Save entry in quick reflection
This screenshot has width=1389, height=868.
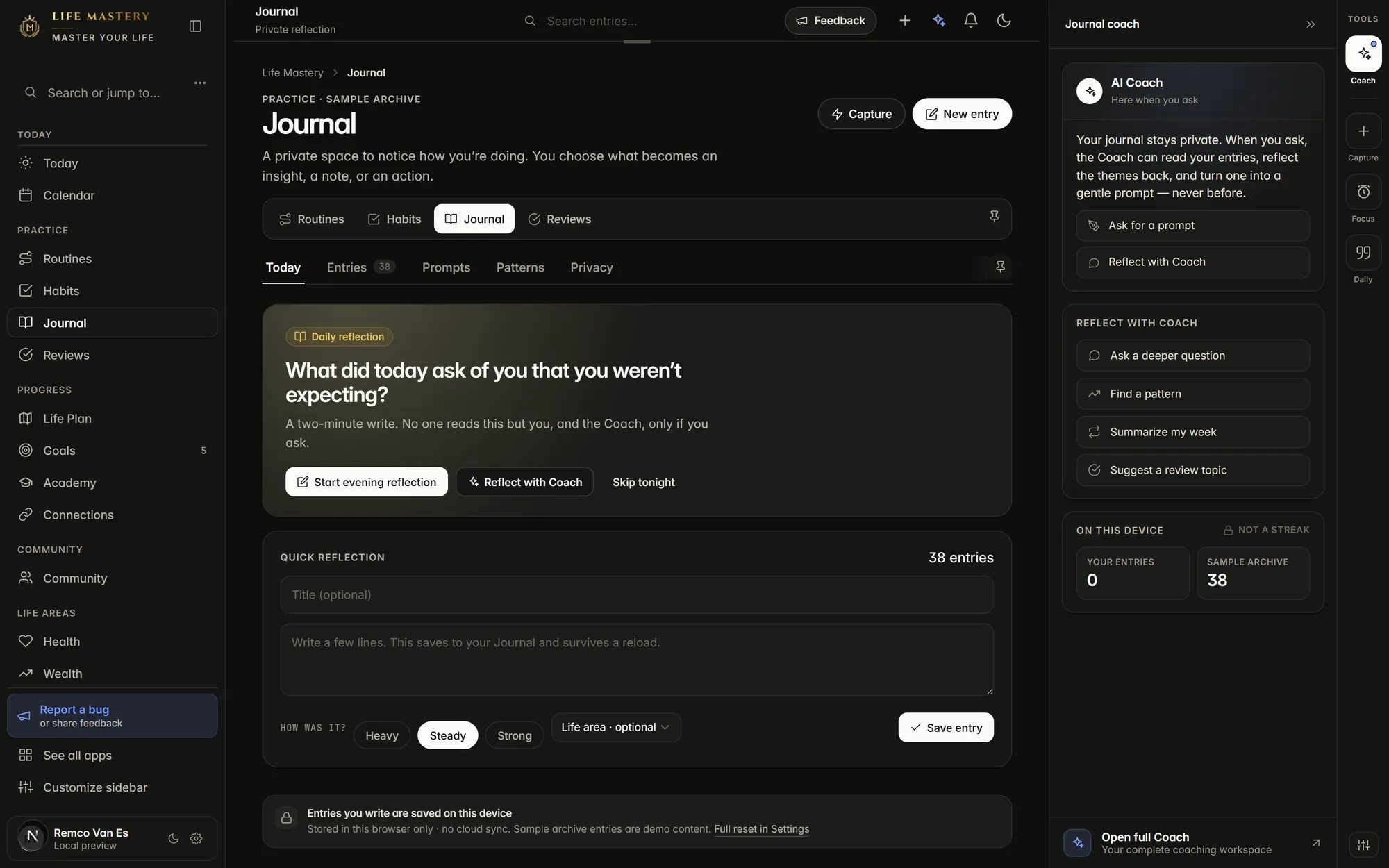pos(946,728)
